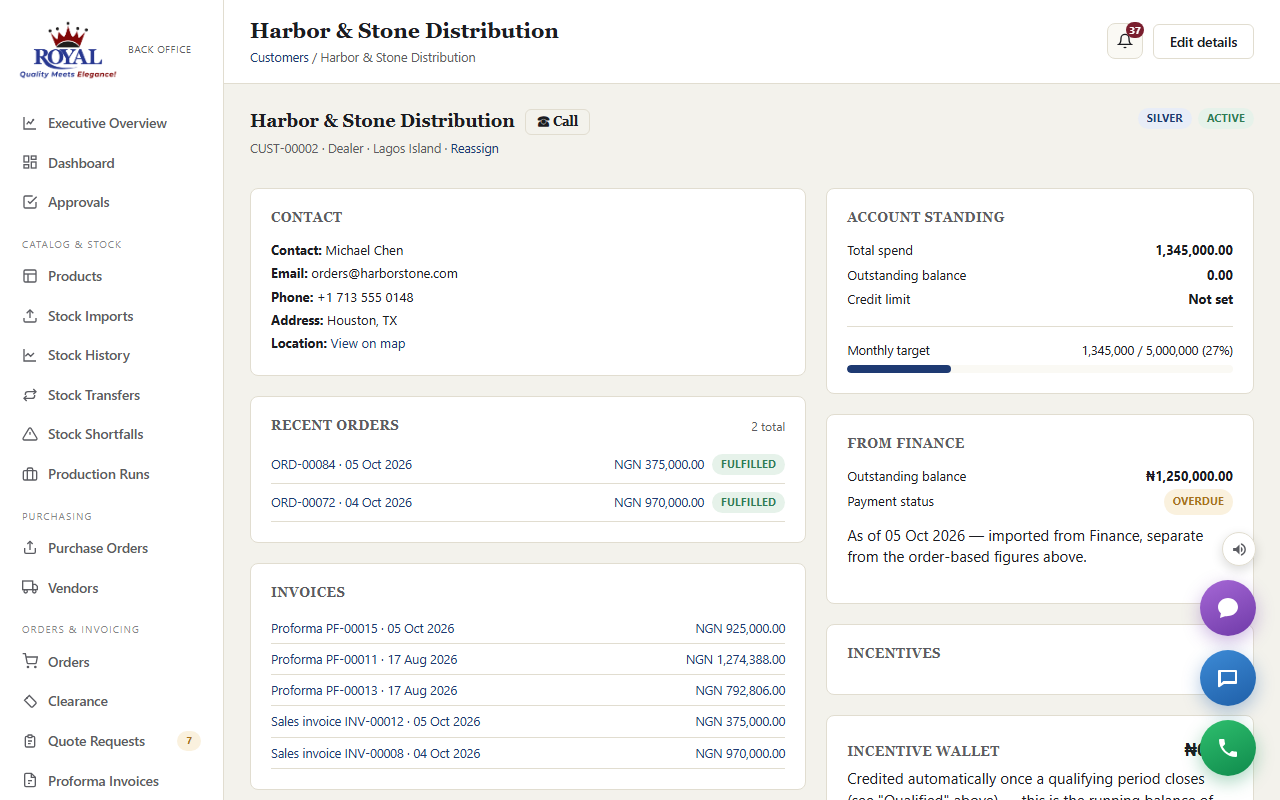This screenshot has height=800, width=1280.
Task: Click the ACTIVE status badge
Action: (x=1226, y=118)
